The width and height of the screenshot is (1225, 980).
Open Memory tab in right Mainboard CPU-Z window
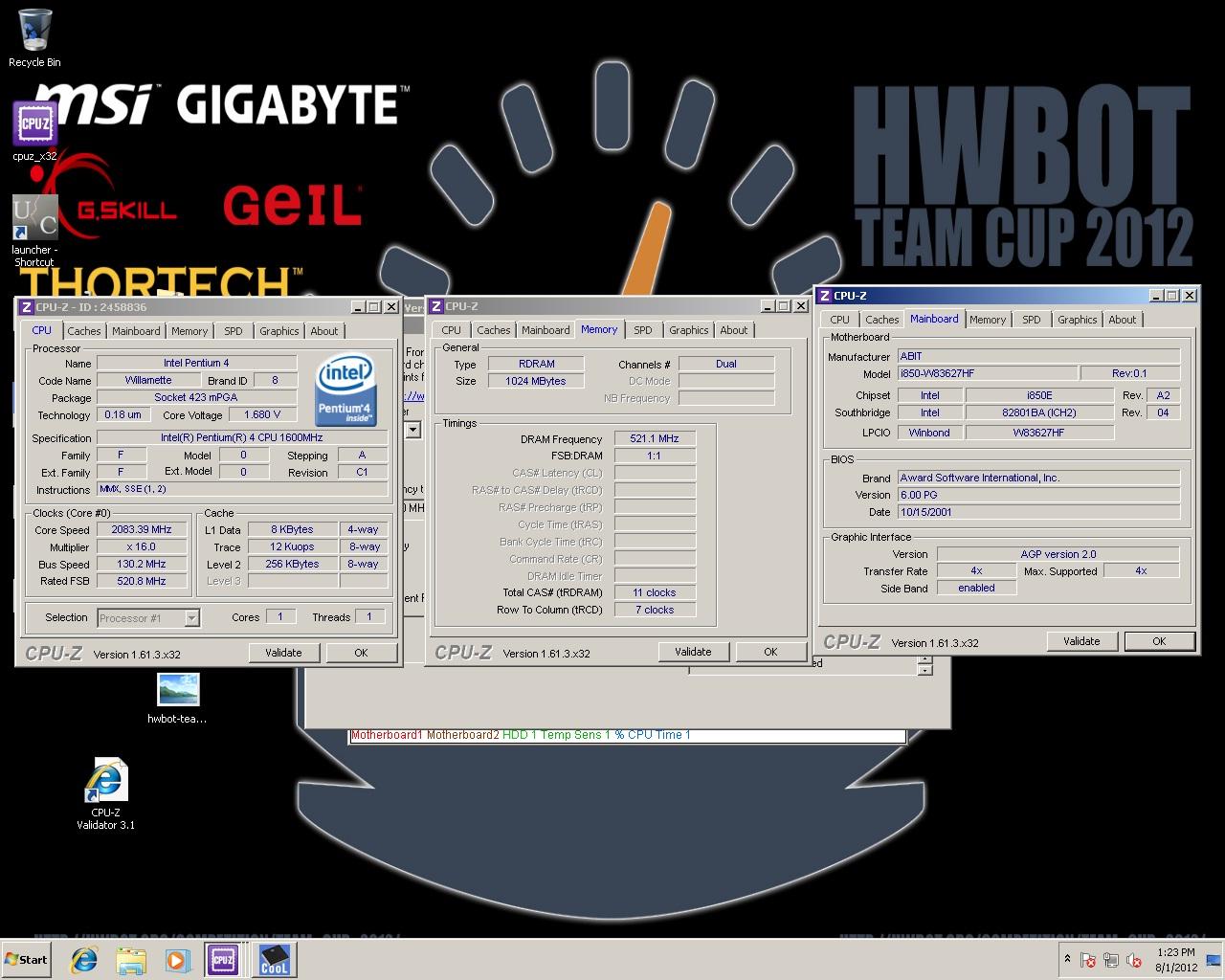(x=988, y=320)
